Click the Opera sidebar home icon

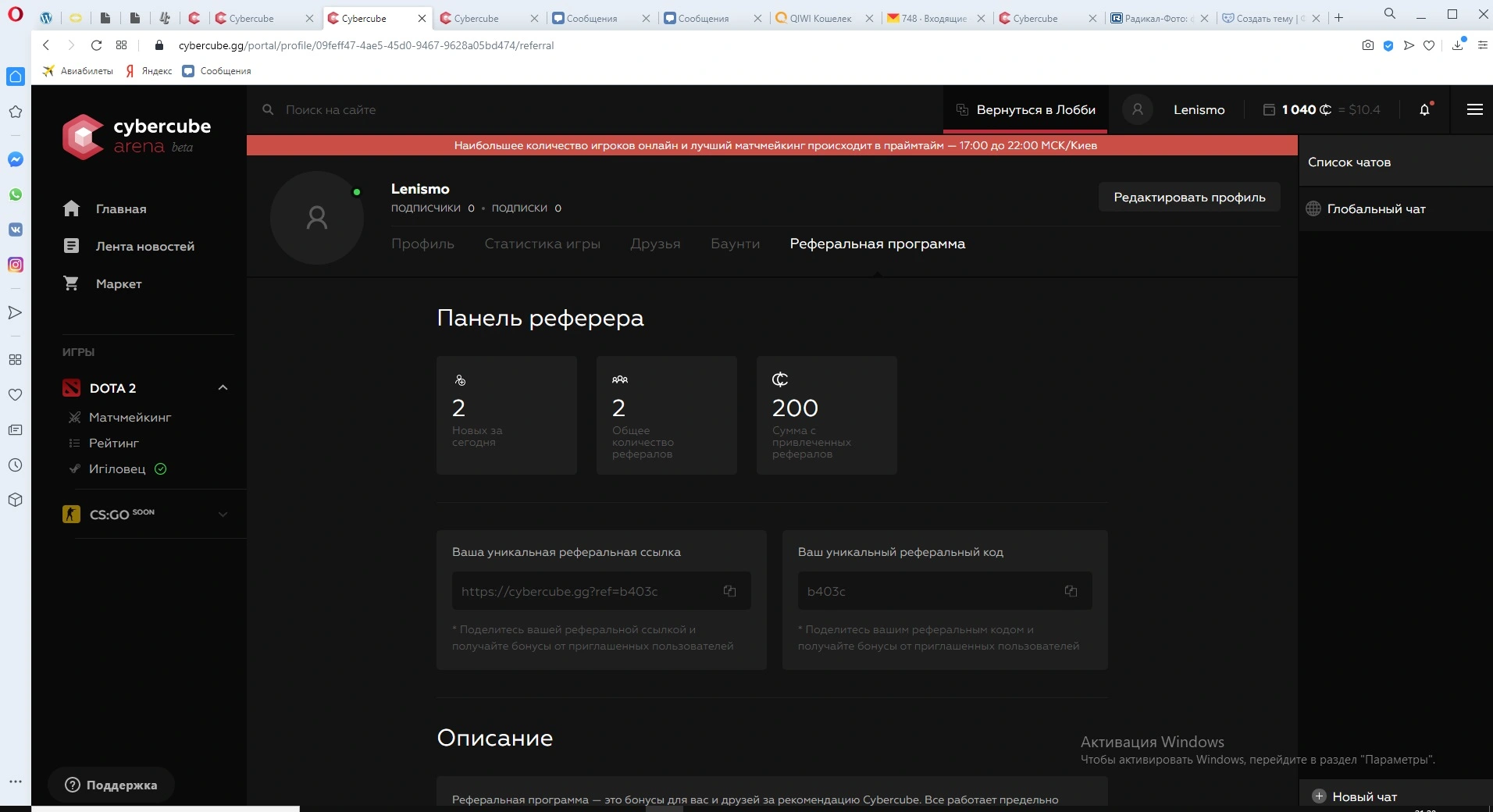16,77
